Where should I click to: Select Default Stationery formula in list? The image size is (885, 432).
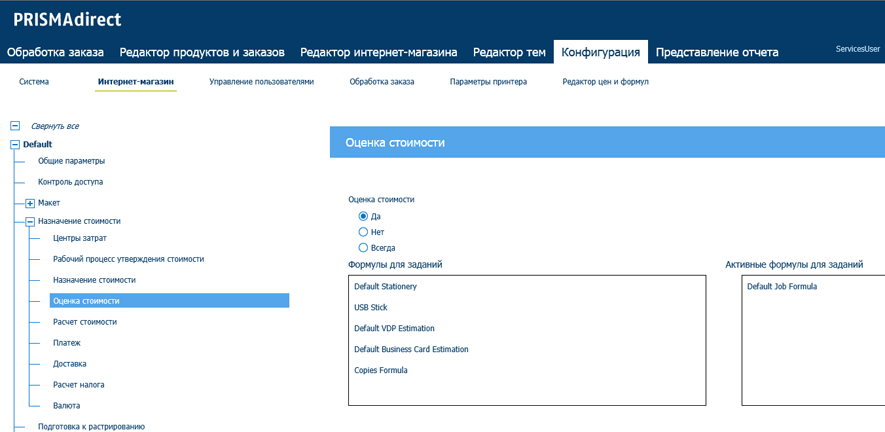385,286
